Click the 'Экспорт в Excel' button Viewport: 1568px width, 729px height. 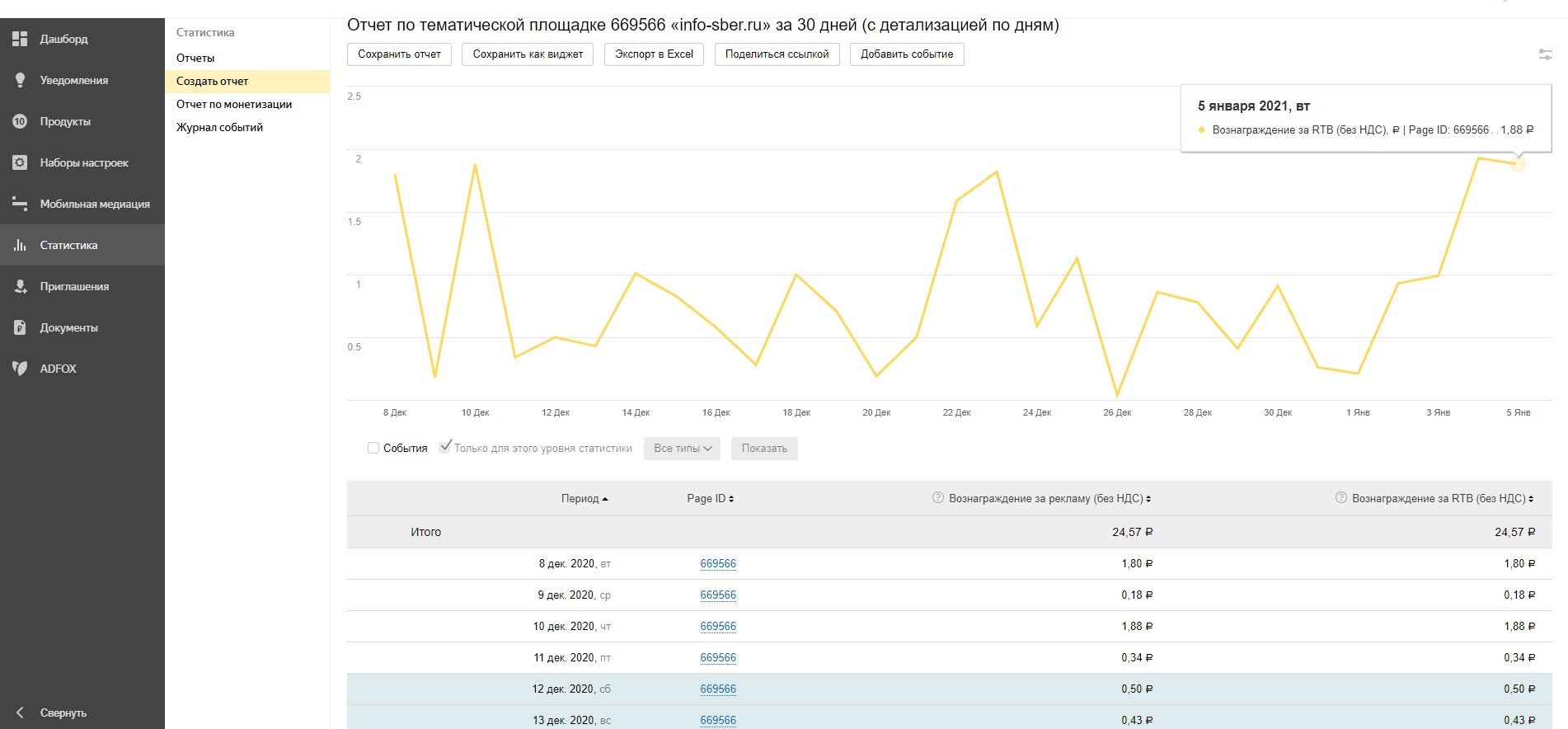(x=654, y=54)
